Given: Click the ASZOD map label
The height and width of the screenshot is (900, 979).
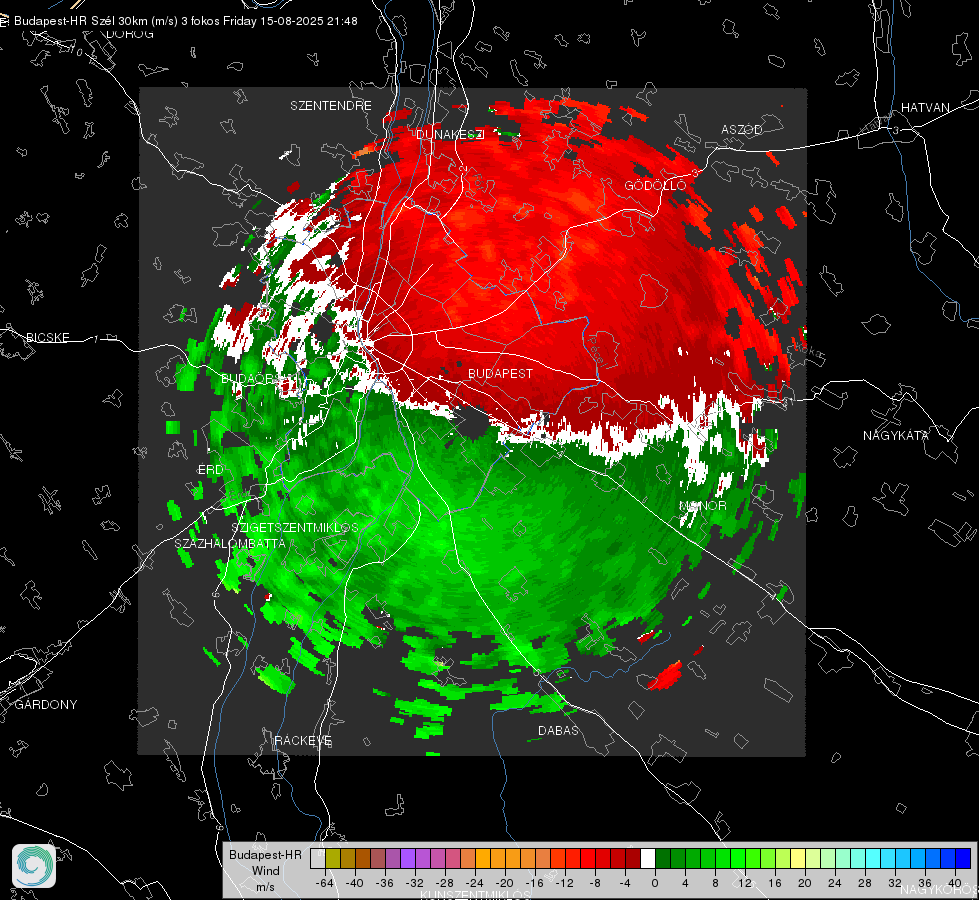Looking at the screenshot, I should pos(742,130).
